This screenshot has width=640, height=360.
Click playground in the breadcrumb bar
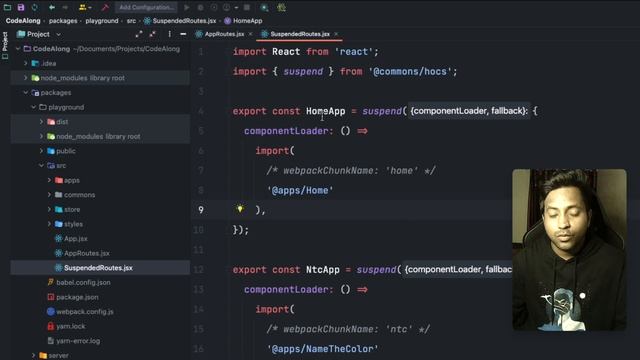[102, 21]
